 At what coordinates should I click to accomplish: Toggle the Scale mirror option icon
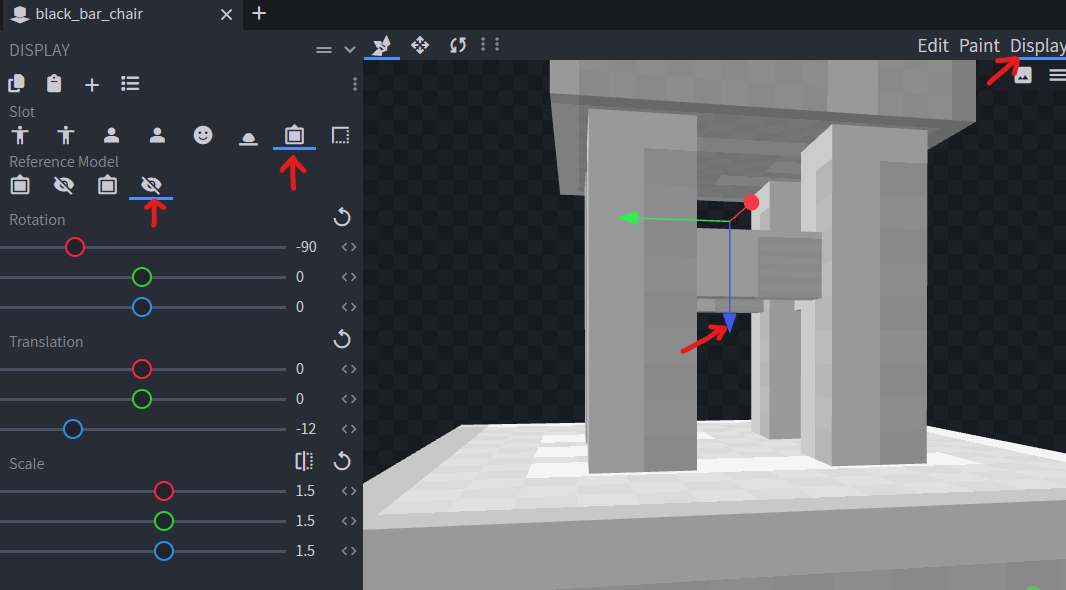(305, 461)
